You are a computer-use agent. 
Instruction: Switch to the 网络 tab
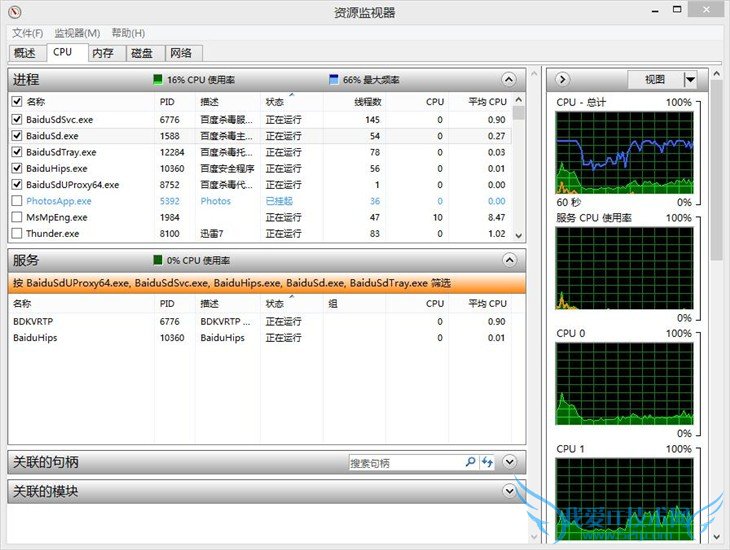pyautogui.click(x=182, y=53)
